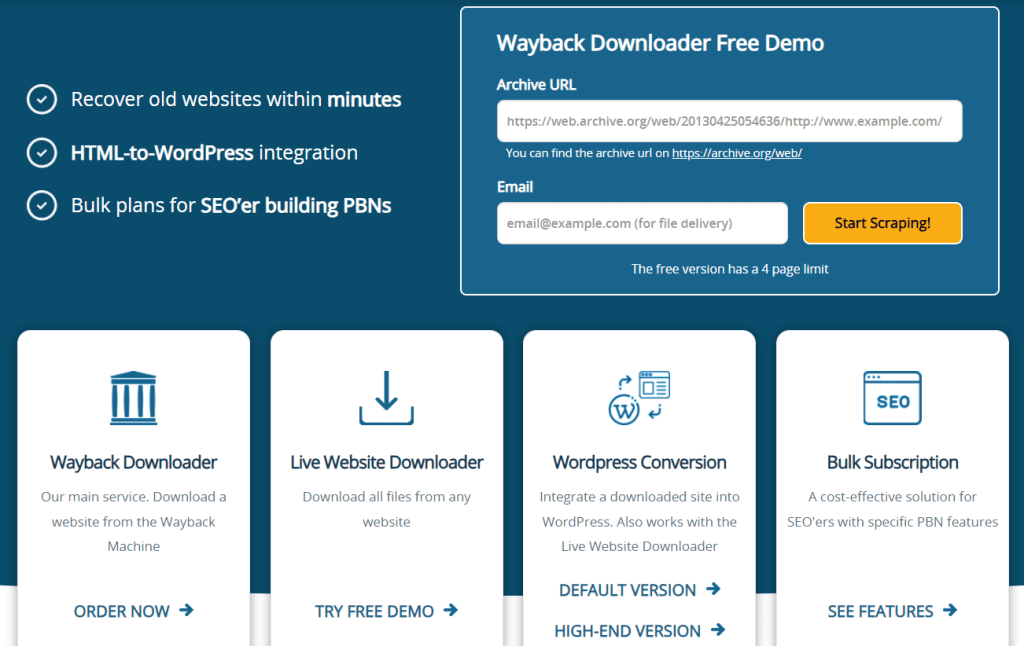Click the 'Archive URL' field label
This screenshot has width=1024, height=646.
[536, 85]
